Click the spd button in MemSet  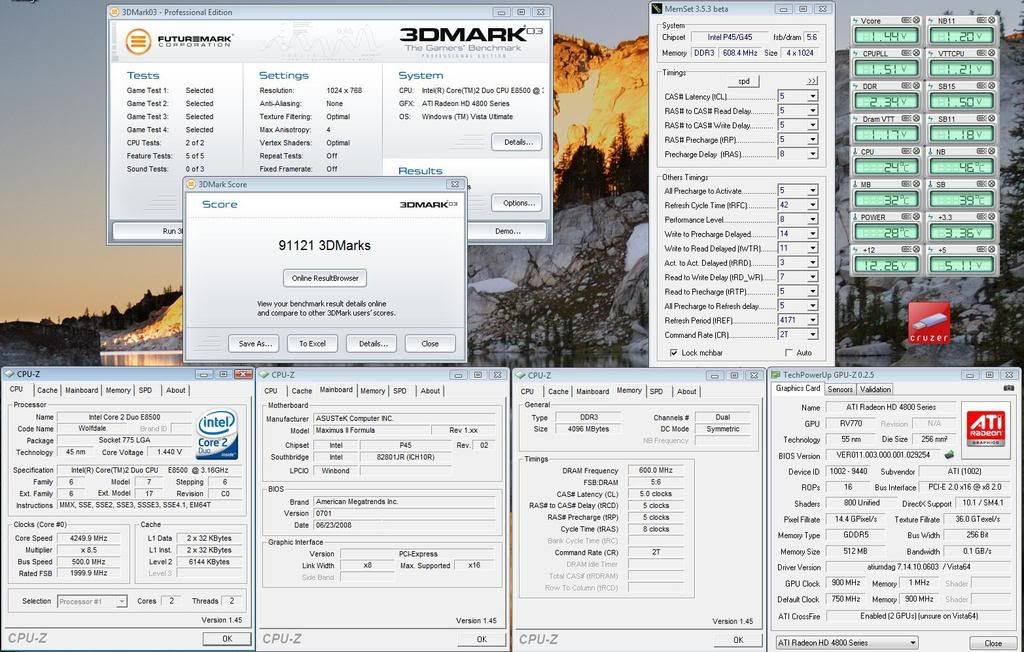[744, 82]
